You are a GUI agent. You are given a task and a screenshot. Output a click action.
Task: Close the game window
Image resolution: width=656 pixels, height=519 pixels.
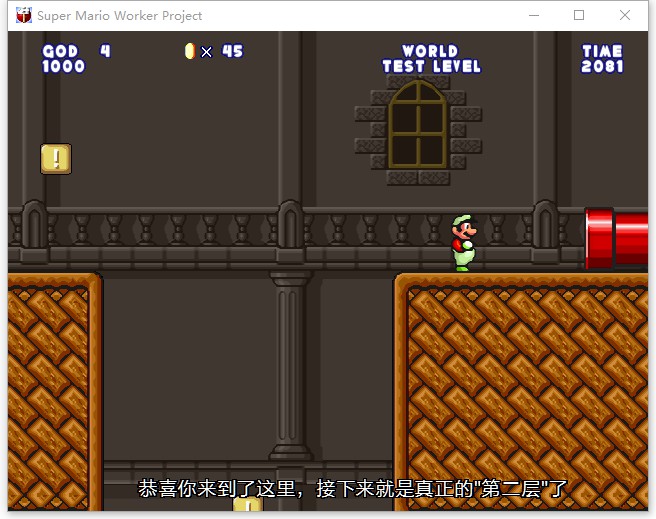[625, 15]
